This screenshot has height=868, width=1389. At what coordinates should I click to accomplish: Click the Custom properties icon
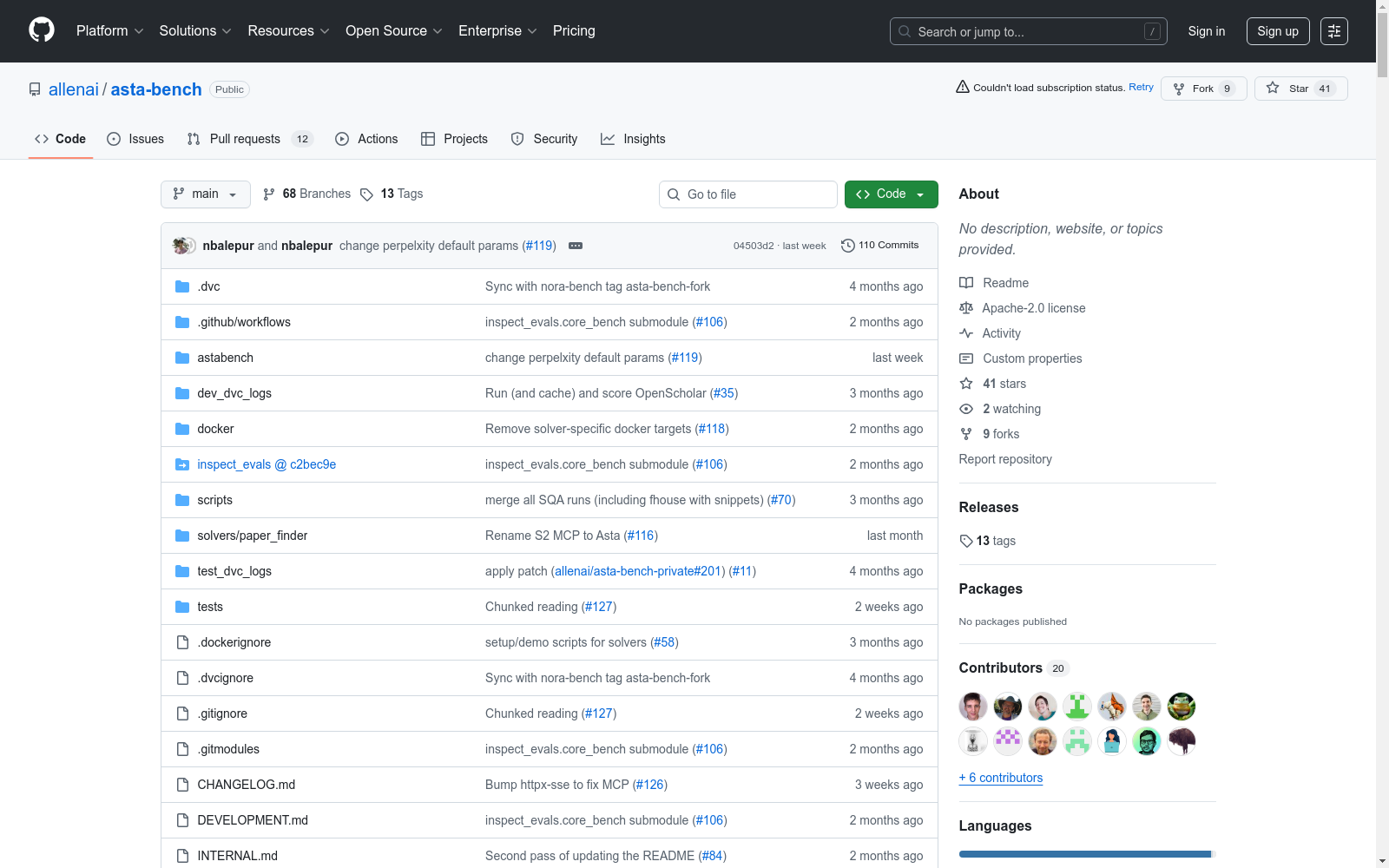(x=966, y=358)
